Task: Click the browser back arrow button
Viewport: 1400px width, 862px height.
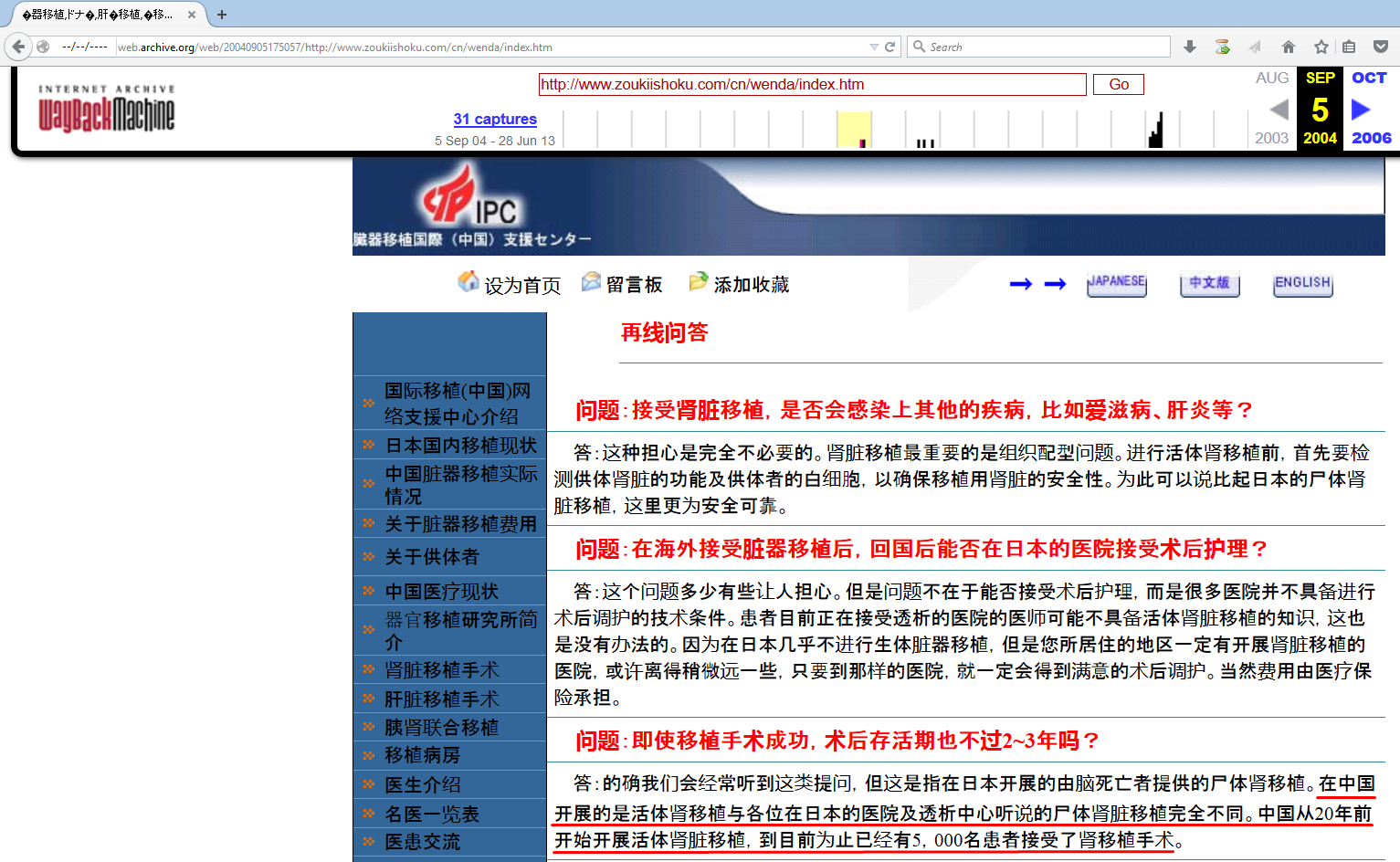Action: point(18,47)
